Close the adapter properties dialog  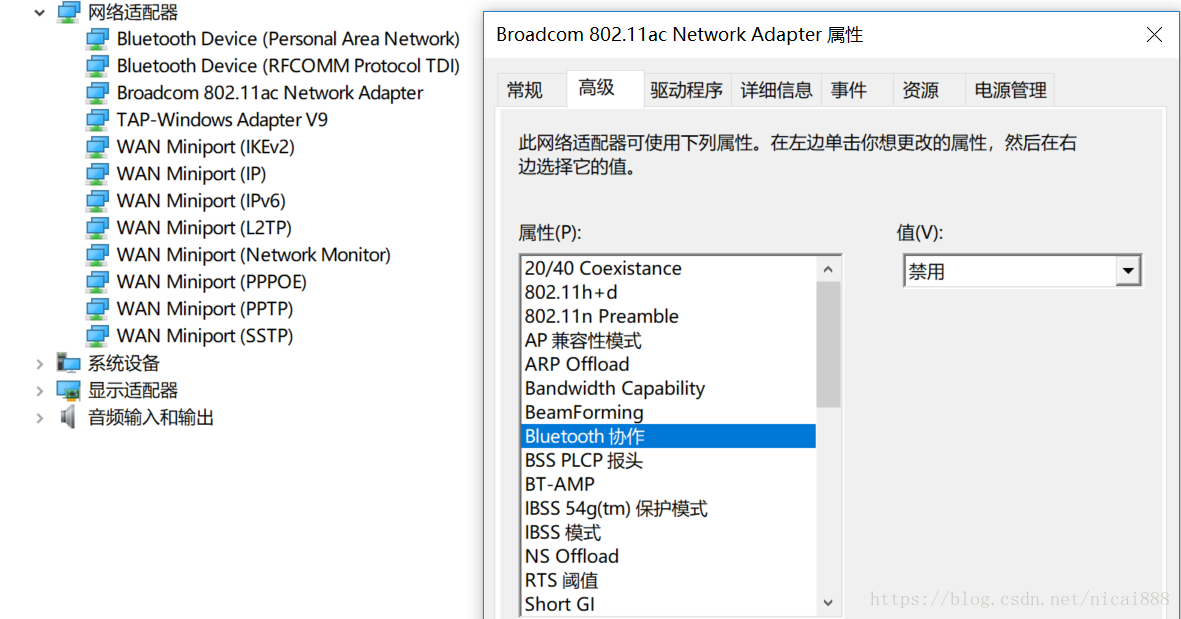1154,35
